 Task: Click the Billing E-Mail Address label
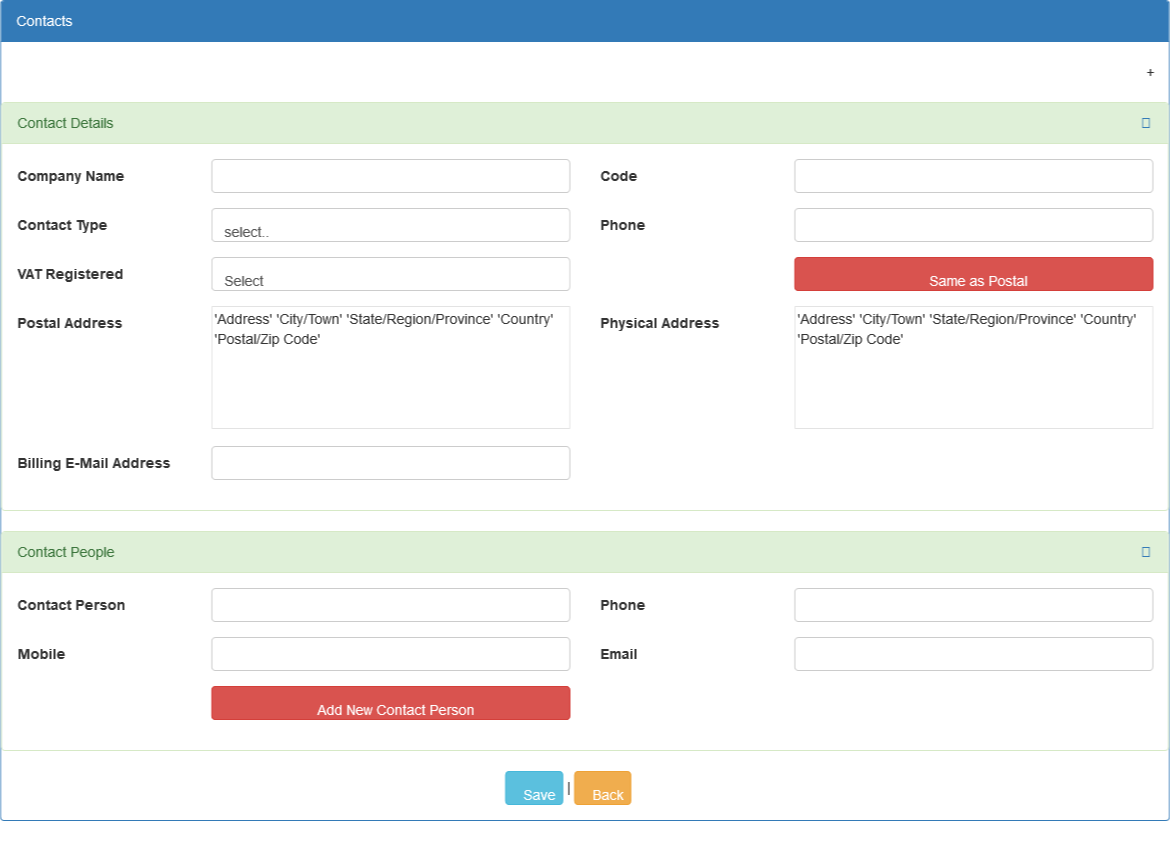(94, 463)
